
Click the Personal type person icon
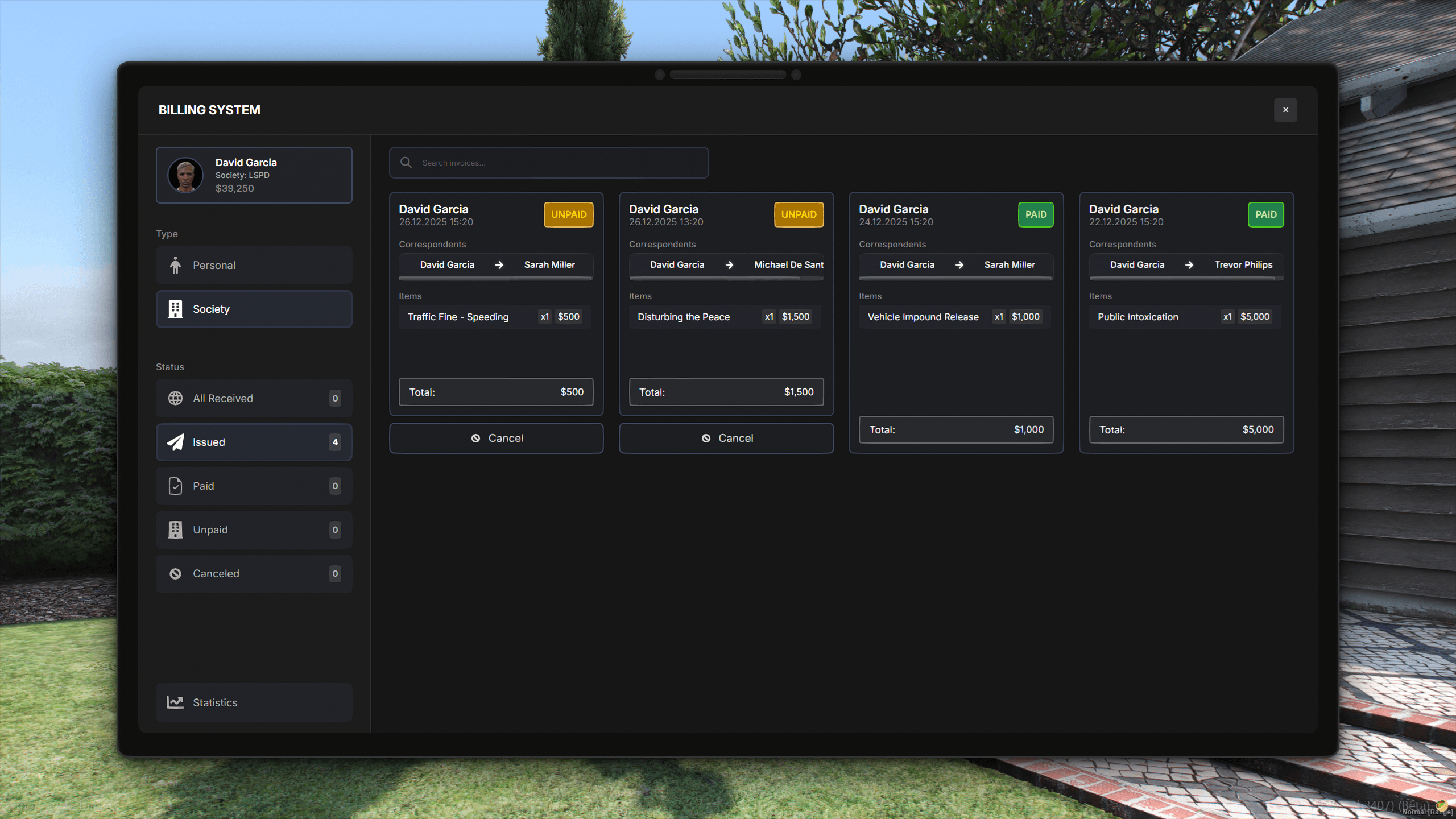(x=175, y=265)
